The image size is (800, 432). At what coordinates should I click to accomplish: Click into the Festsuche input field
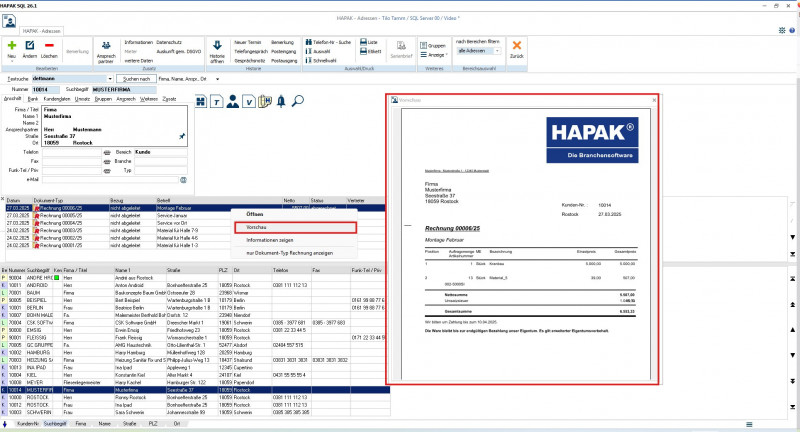pos(69,79)
